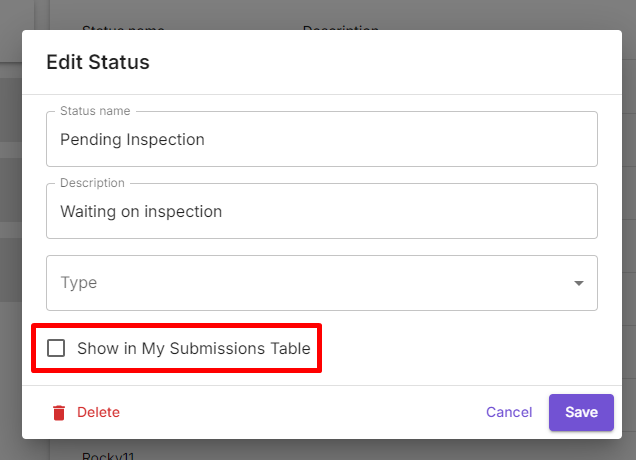Click the small "Description" floating label
The image size is (636, 460).
[x=92, y=183]
